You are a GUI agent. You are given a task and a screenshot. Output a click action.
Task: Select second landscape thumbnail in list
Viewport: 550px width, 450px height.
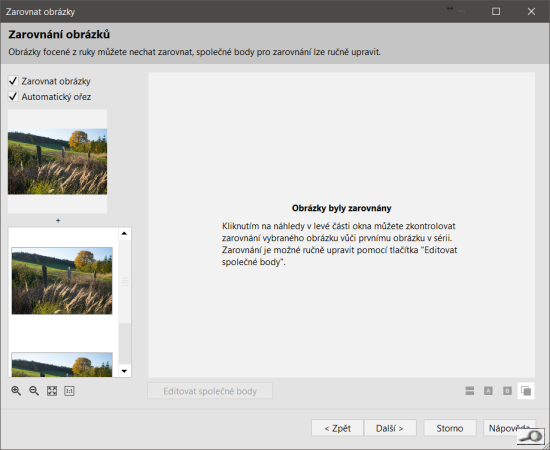(62, 364)
